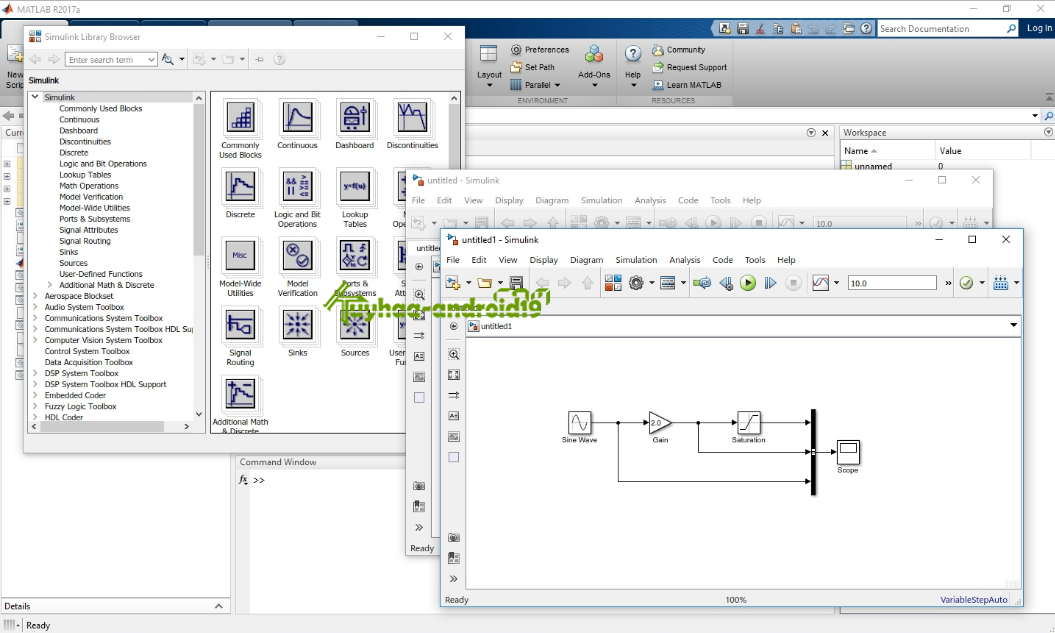Select the Scope block on canvas
The image size is (1055, 633).
point(848,452)
